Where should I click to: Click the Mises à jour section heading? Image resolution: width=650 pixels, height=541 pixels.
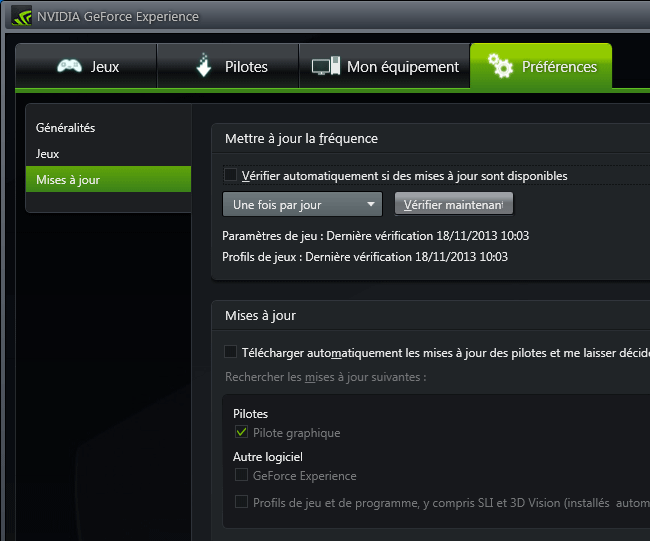pos(260,315)
